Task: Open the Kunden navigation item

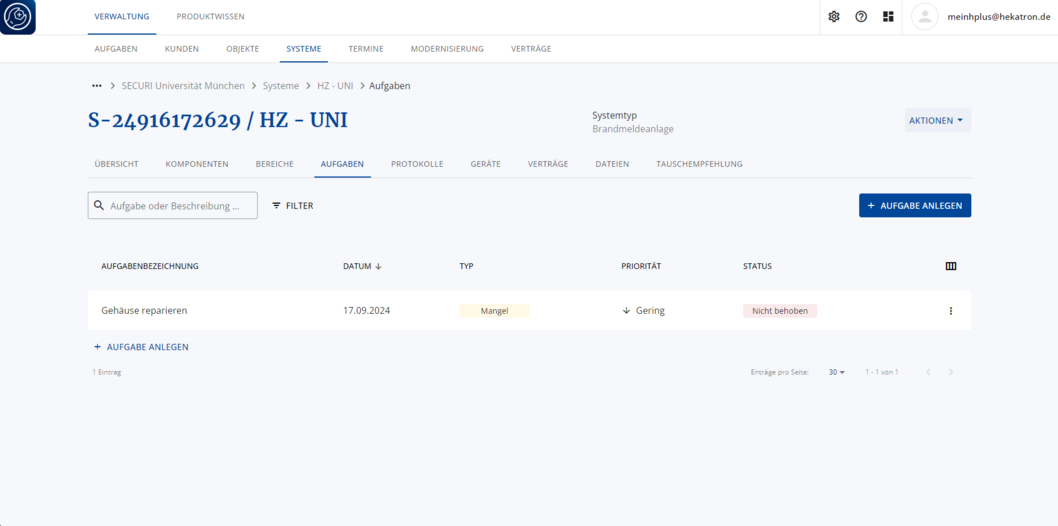Action: pos(182,49)
